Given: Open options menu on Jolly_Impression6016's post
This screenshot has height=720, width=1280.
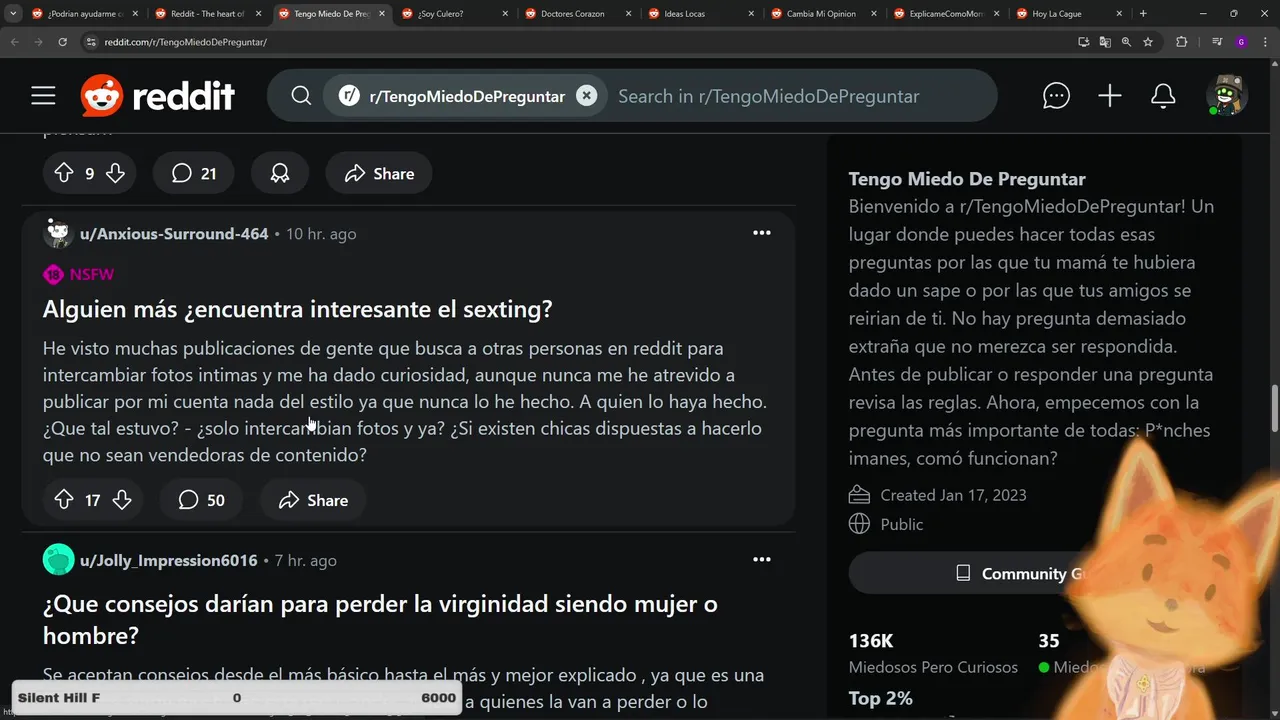Looking at the screenshot, I should point(762,560).
